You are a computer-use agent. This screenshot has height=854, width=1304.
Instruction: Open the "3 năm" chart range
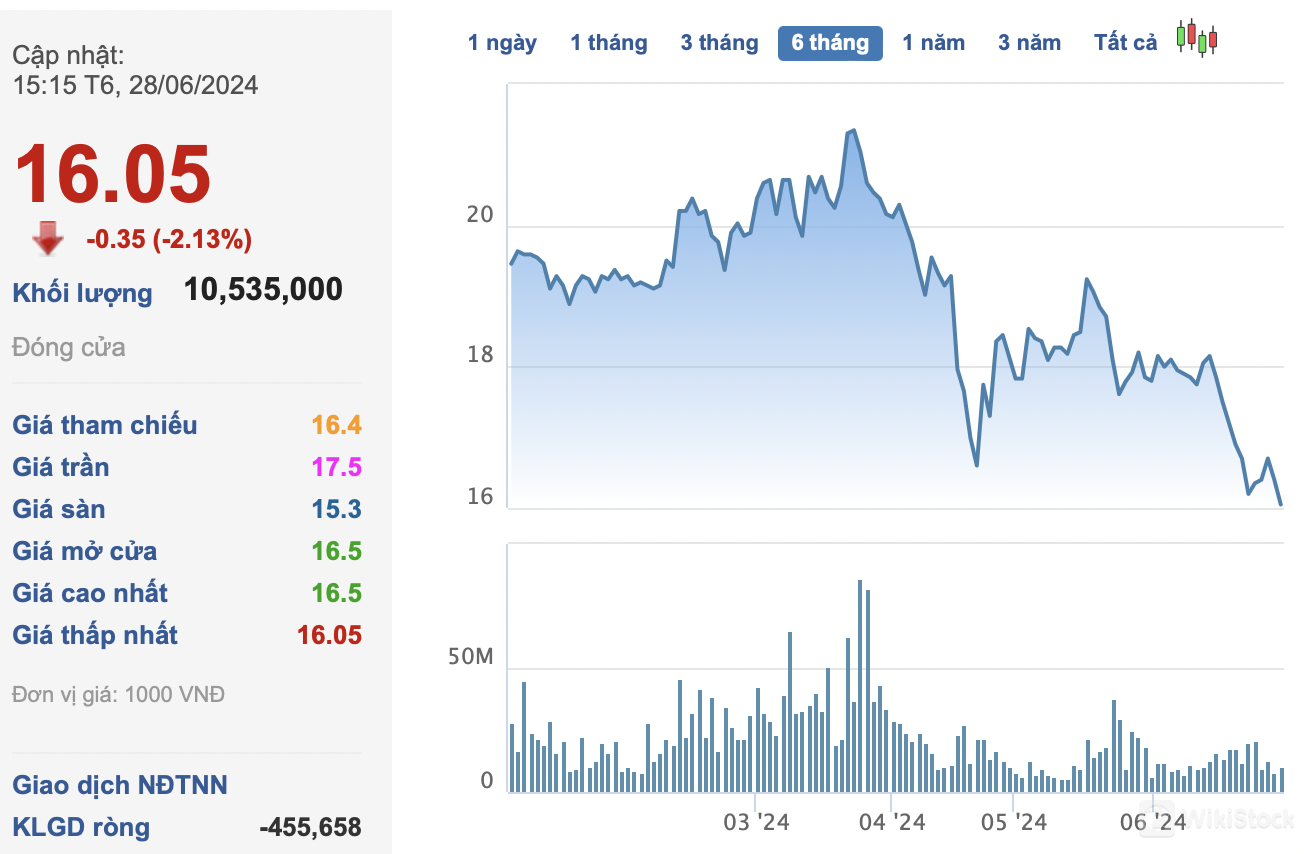[x=1029, y=43]
